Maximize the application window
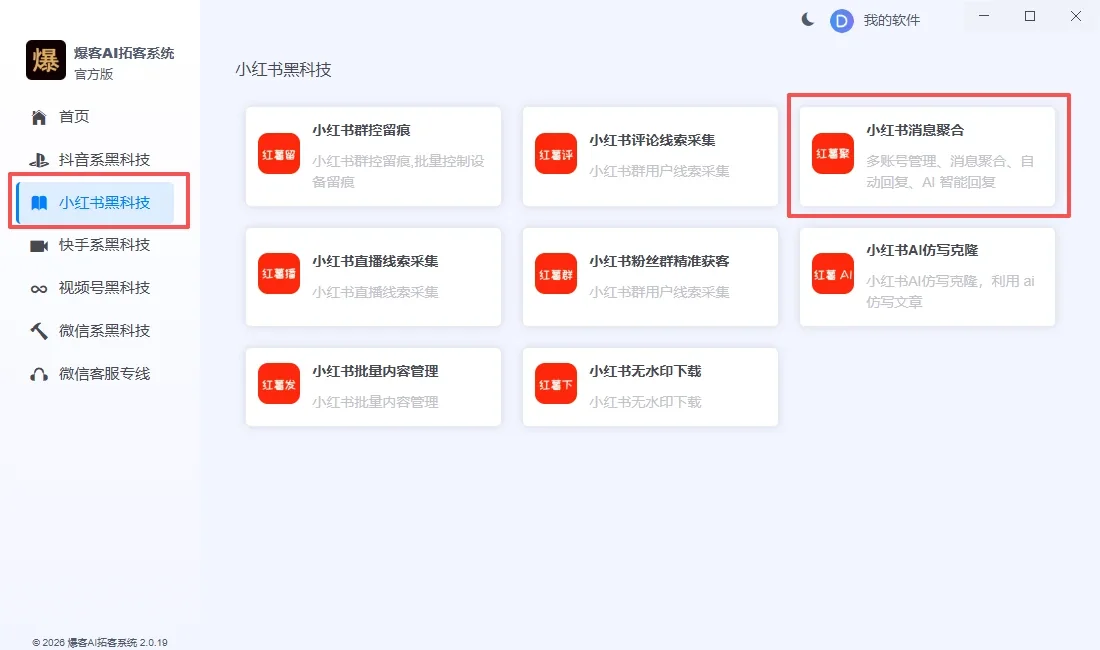The width and height of the screenshot is (1100, 650). click(1030, 16)
